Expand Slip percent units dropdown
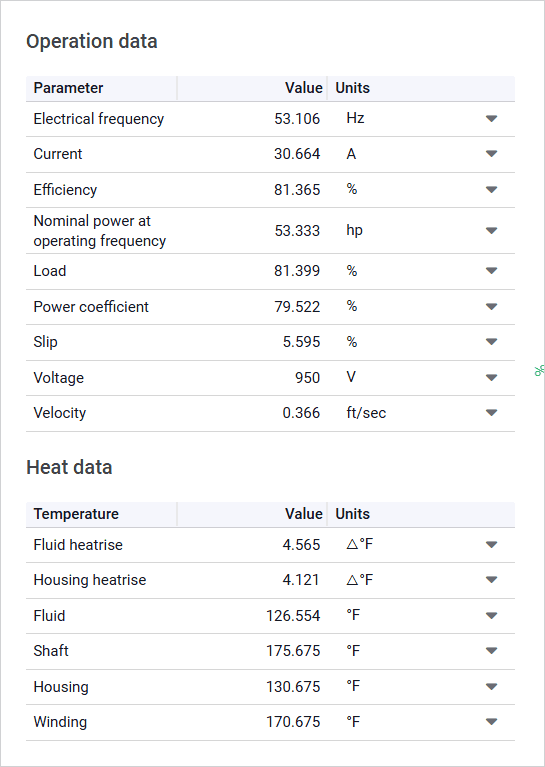The image size is (545, 767). pos(491,341)
